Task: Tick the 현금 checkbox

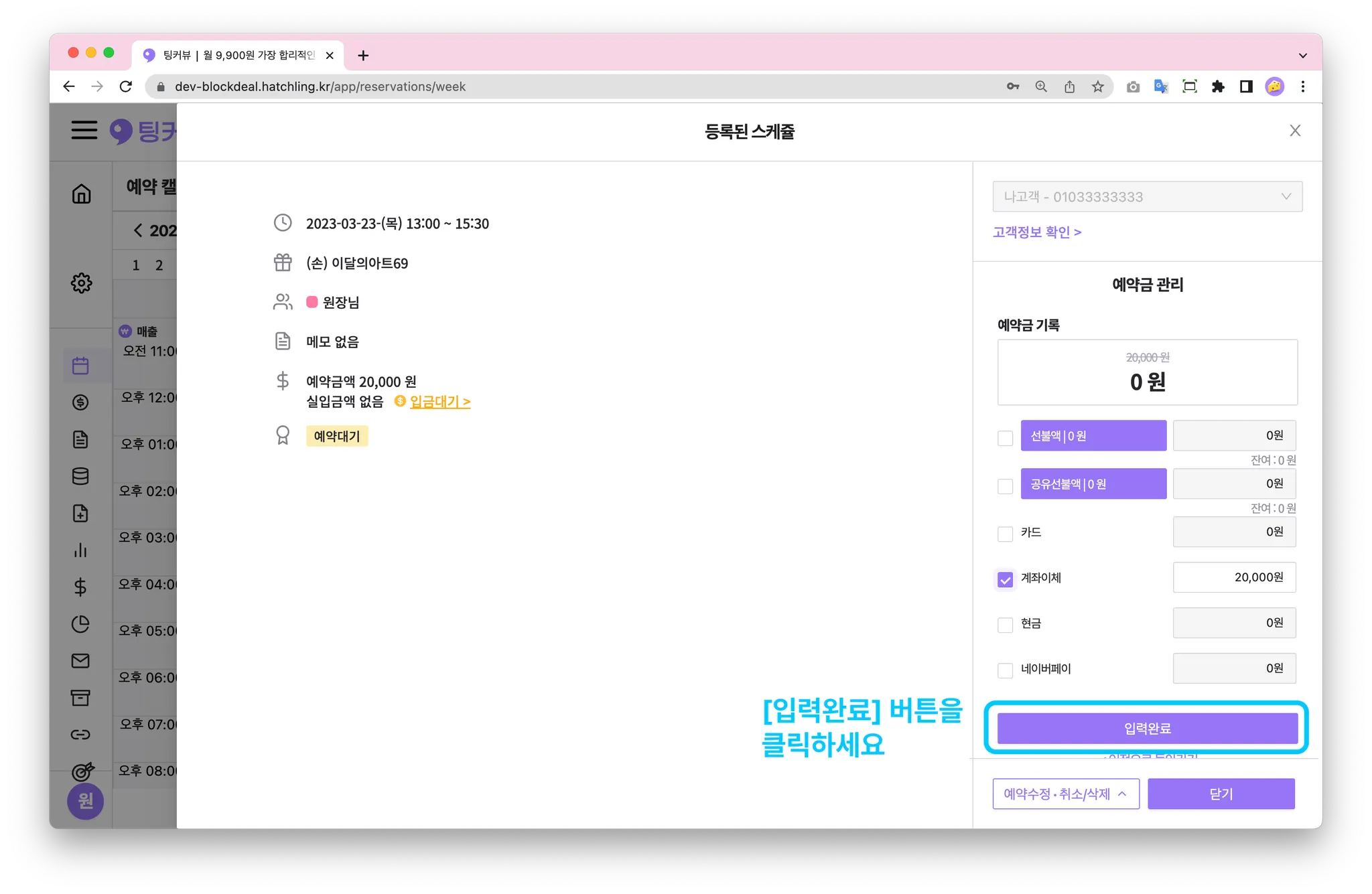Action: pos(1005,625)
